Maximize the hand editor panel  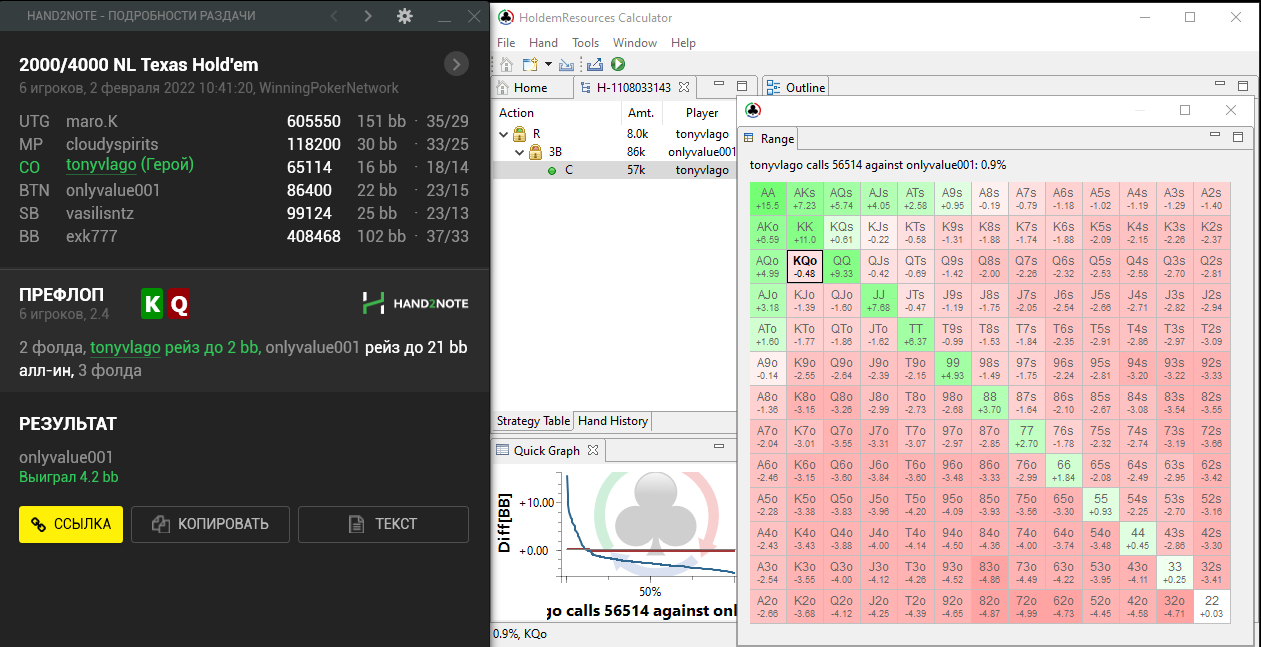coord(741,86)
